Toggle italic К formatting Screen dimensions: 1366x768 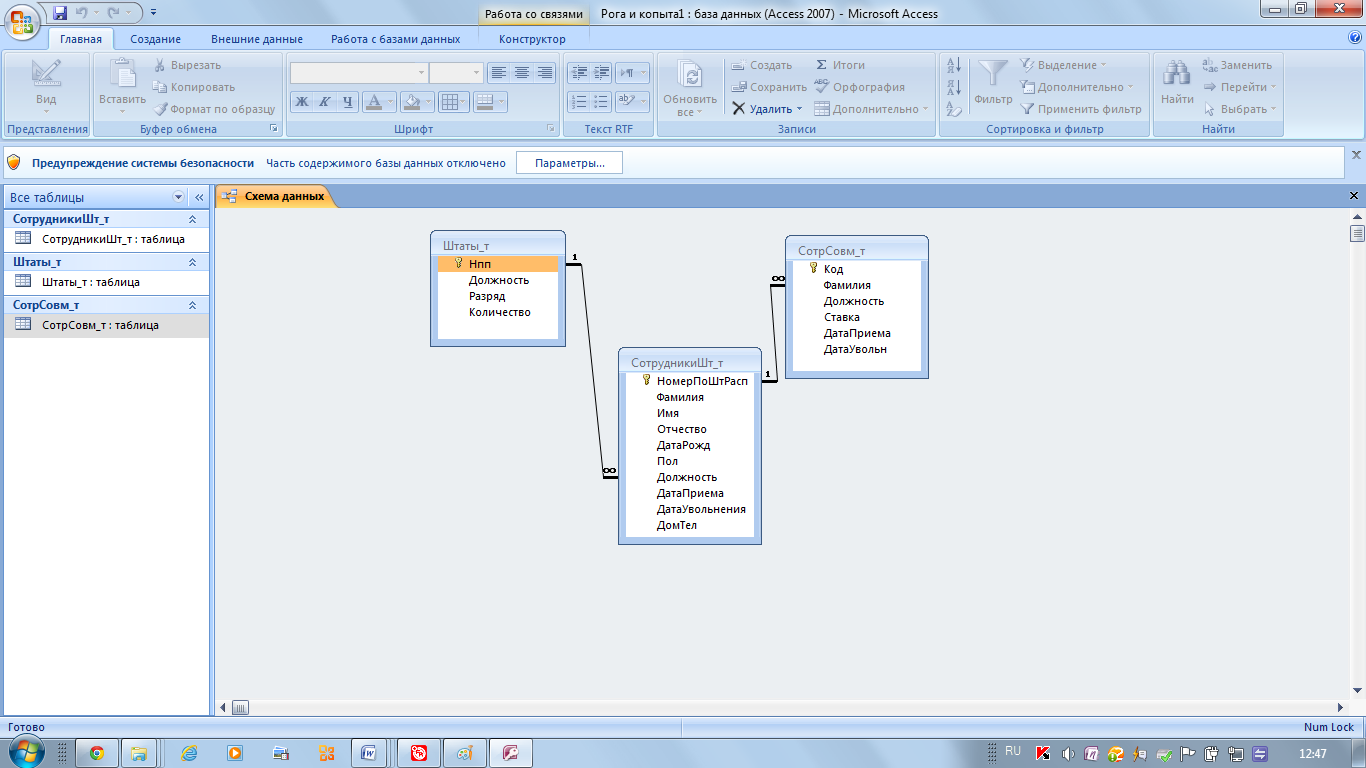pos(325,101)
